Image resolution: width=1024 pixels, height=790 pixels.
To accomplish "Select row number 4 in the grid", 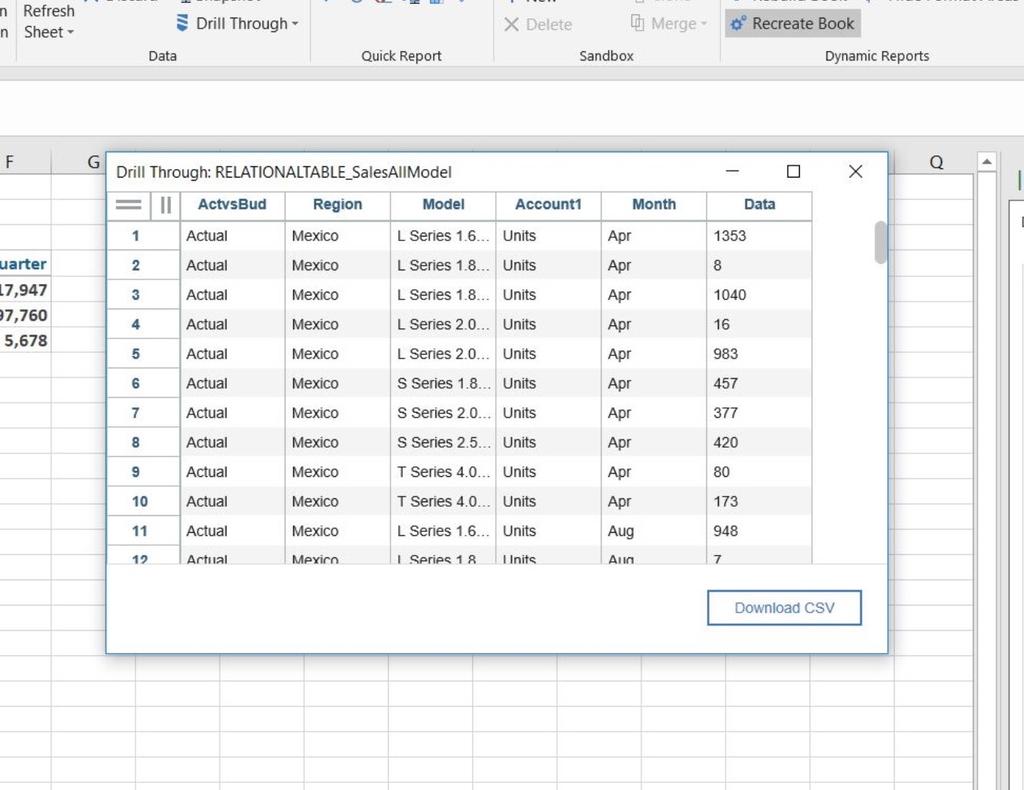I will tap(143, 324).
